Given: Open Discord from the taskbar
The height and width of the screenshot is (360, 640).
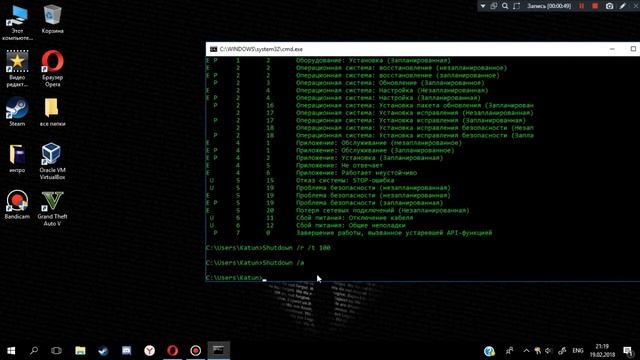Looking at the screenshot, I should tap(127, 350).
